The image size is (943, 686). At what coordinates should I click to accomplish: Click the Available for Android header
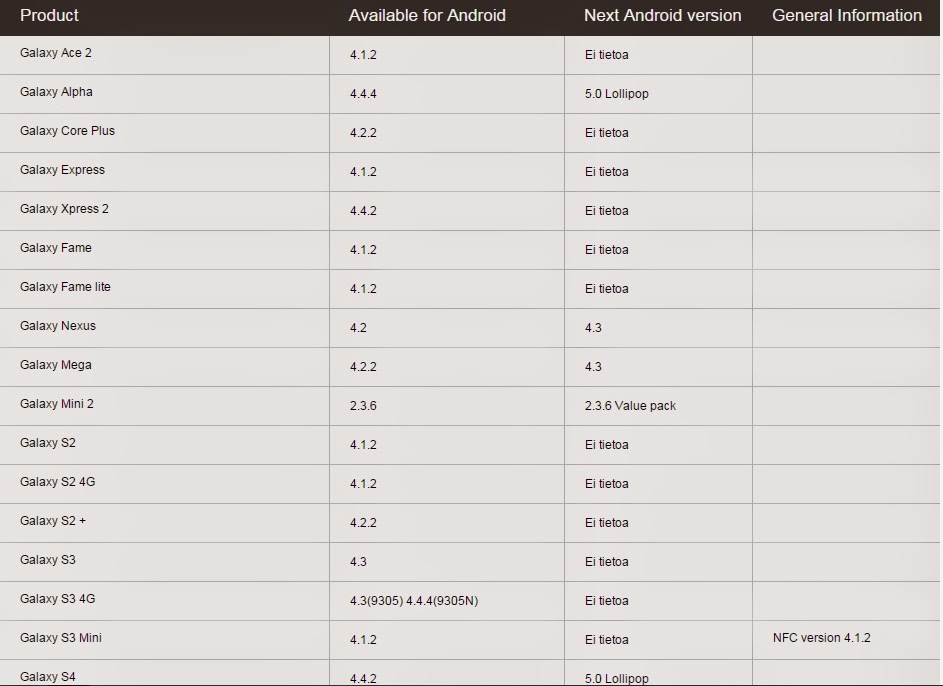(x=427, y=15)
